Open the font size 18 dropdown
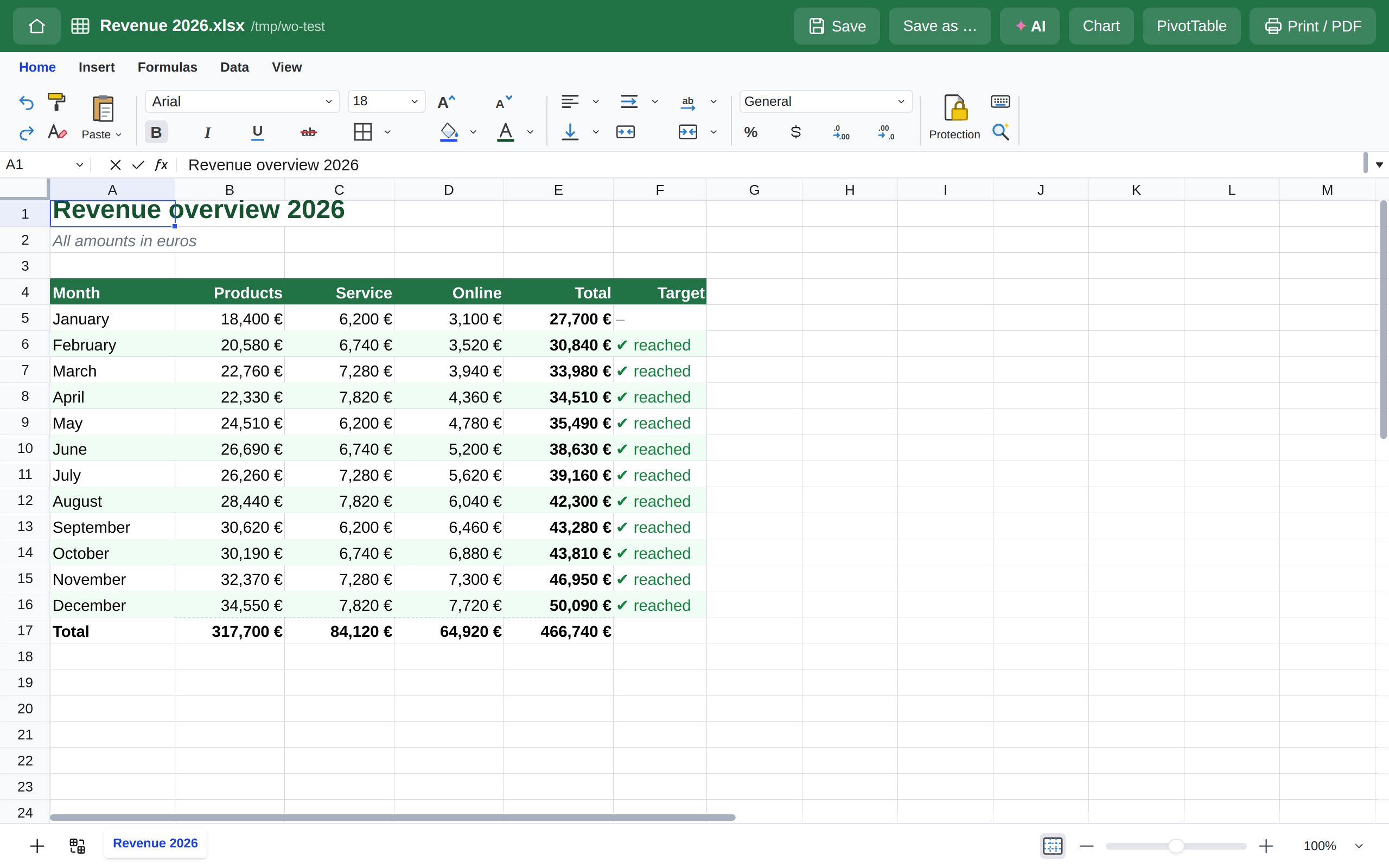The width and height of the screenshot is (1389, 868). coord(386,101)
